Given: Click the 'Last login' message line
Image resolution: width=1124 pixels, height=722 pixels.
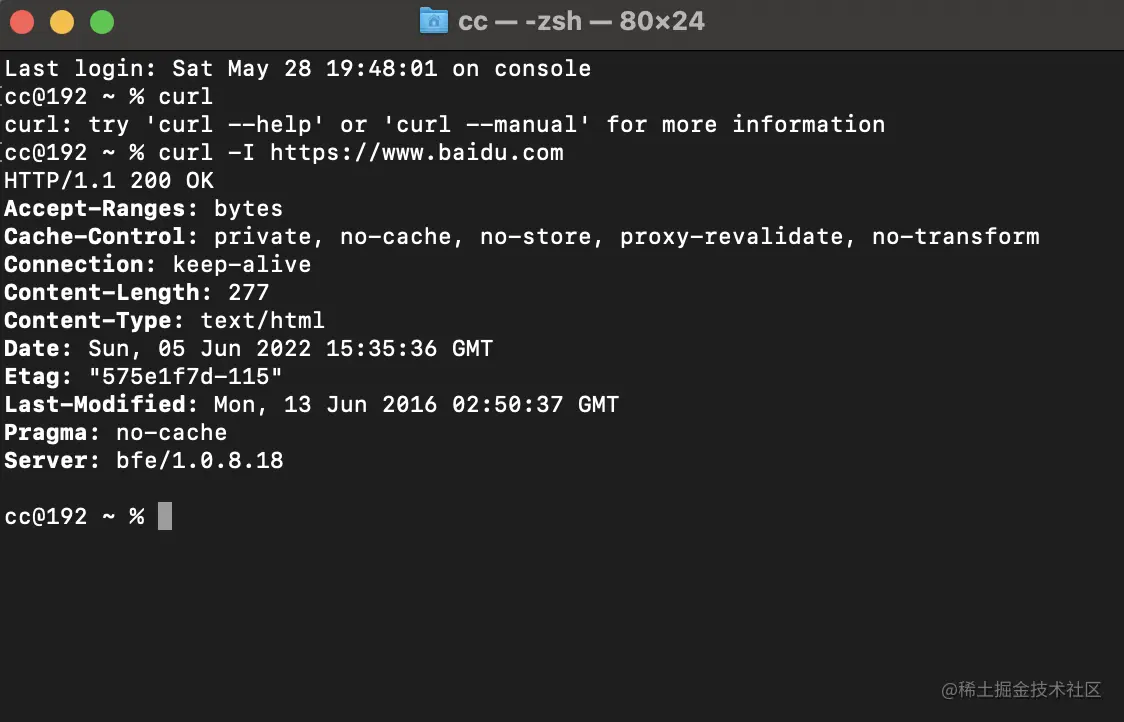Looking at the screenshot, I should click(x=297, y=68).
